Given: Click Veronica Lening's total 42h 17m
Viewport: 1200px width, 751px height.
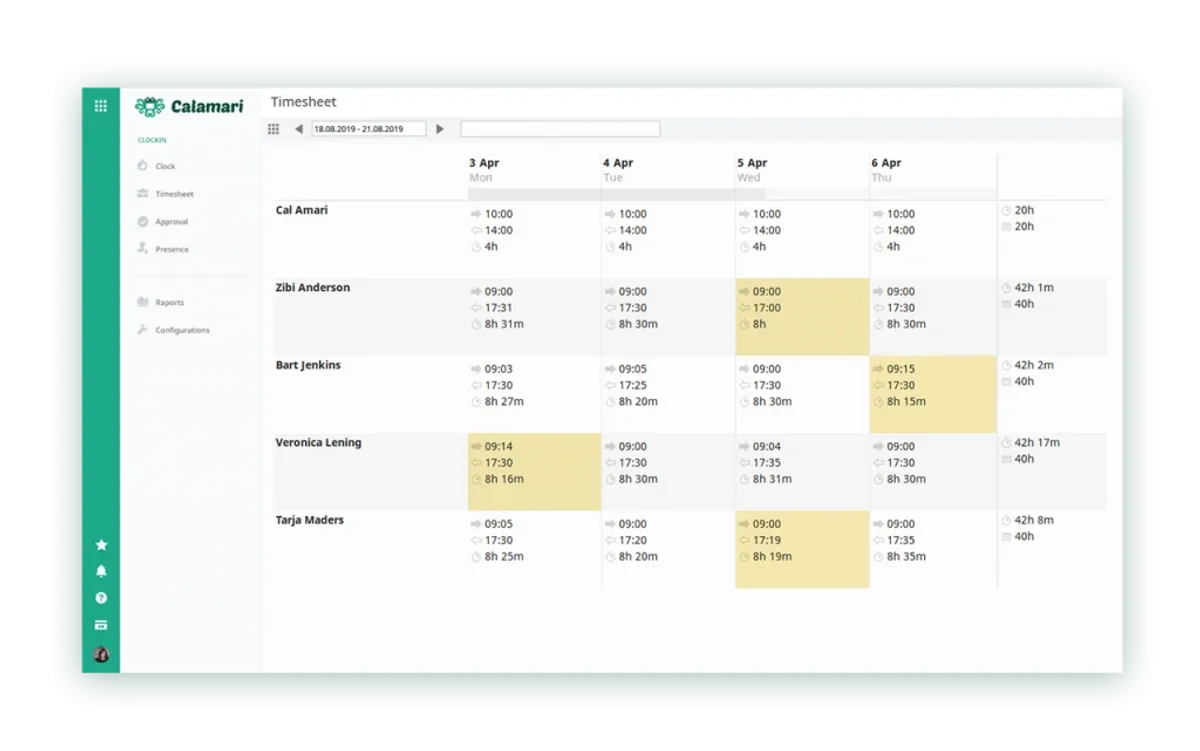Looking at the screenshot, I should tap(1037, 442).
